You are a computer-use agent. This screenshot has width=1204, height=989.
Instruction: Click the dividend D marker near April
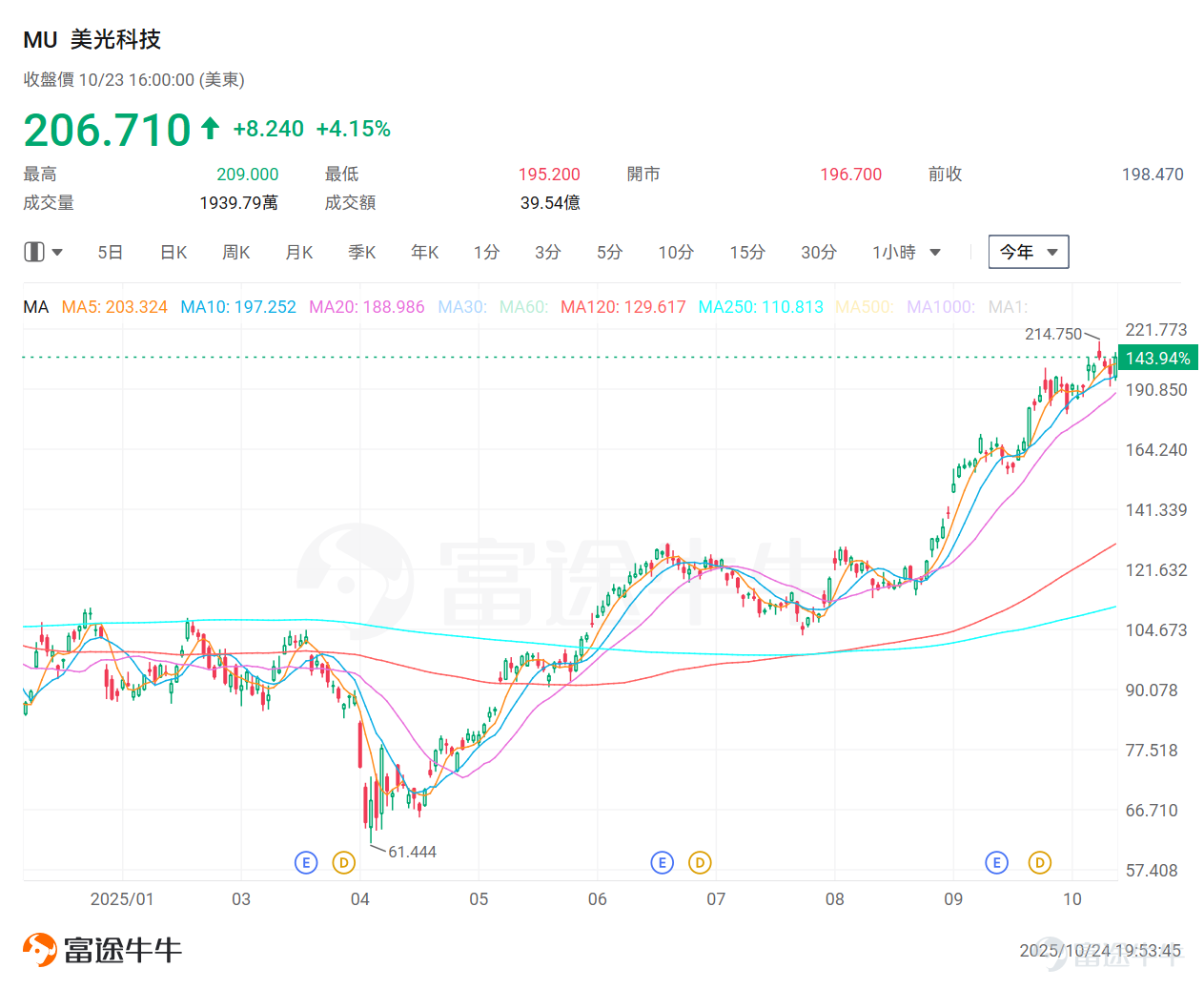point(343,863)
